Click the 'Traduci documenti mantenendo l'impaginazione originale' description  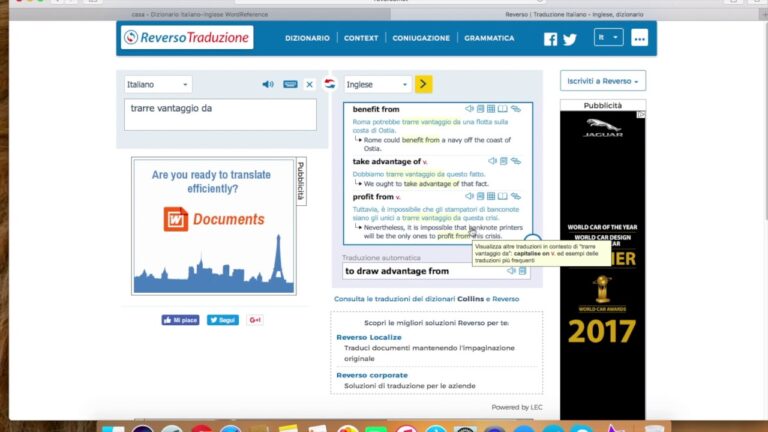(429, 353)
